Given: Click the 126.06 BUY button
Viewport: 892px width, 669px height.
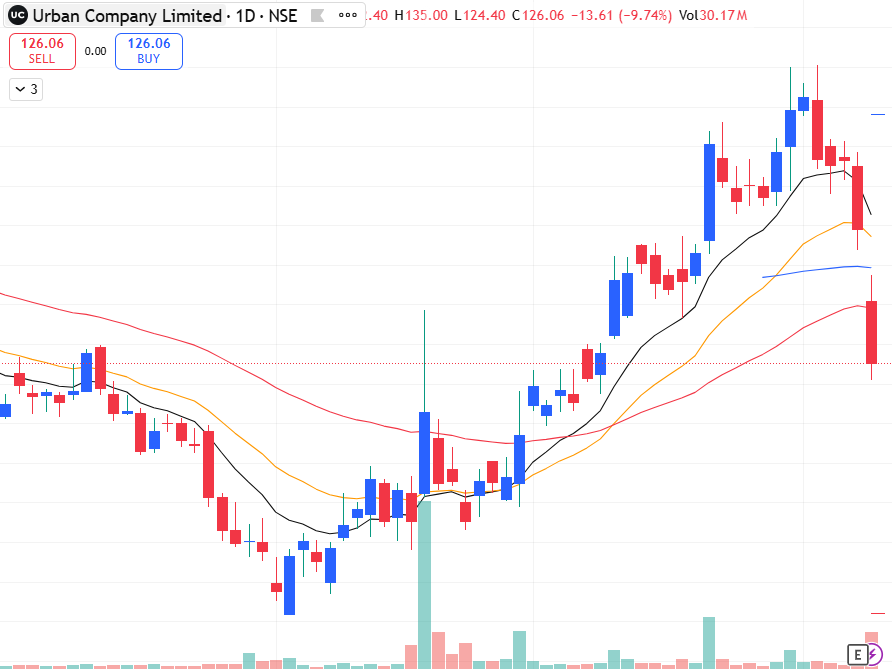Looking at the screenshot, I should point(148,51).
